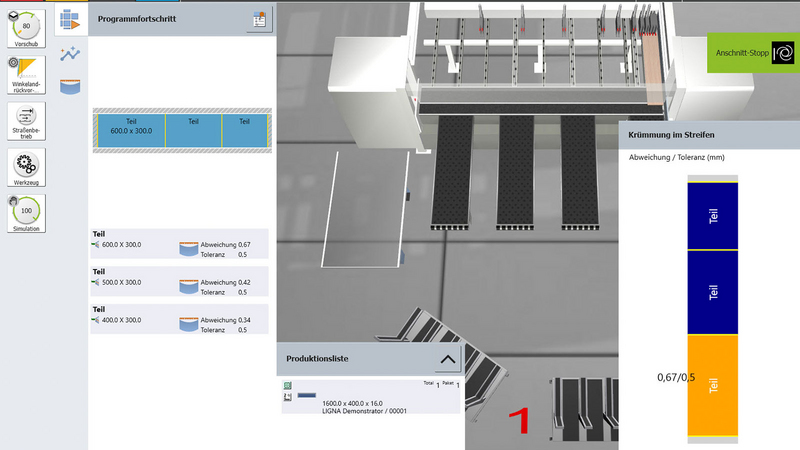Image resolution: width=800 pixels, height=450 pixels.
Task: Click the orange Teil bar in curvature chart
Action: [x=712, y=385]
